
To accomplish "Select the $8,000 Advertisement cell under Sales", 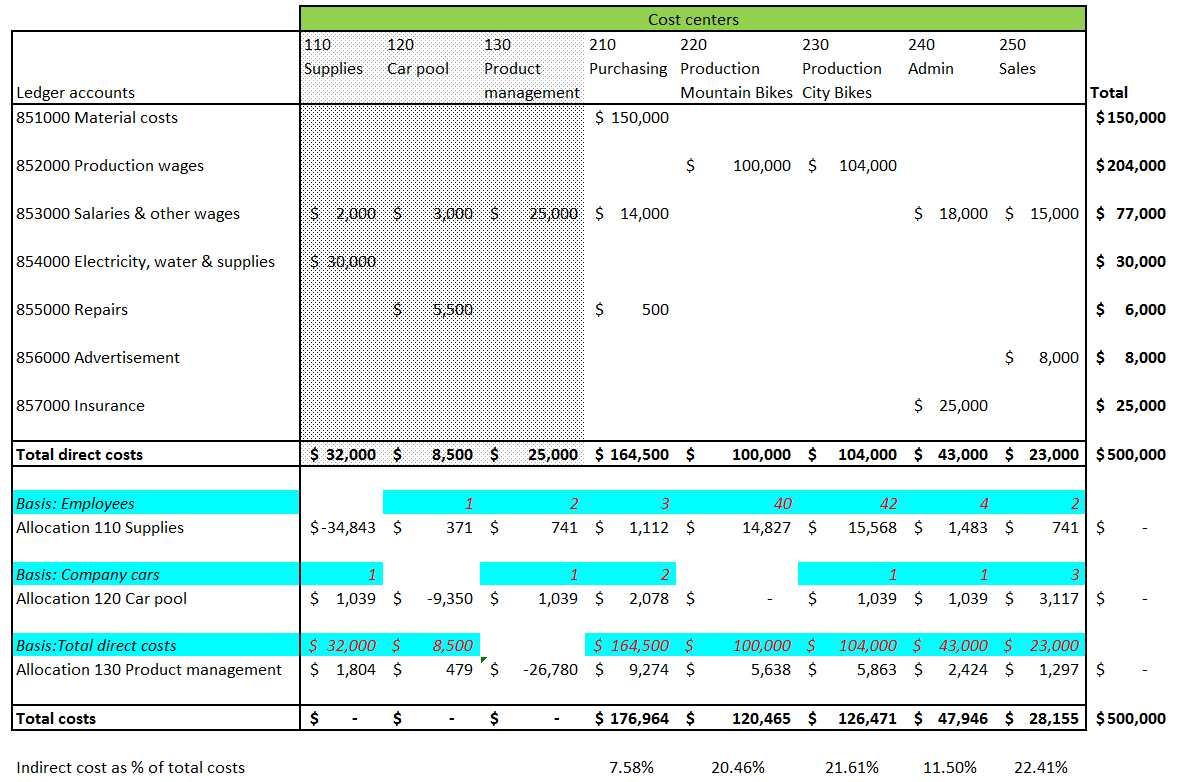I will (x=1042, y=358).
